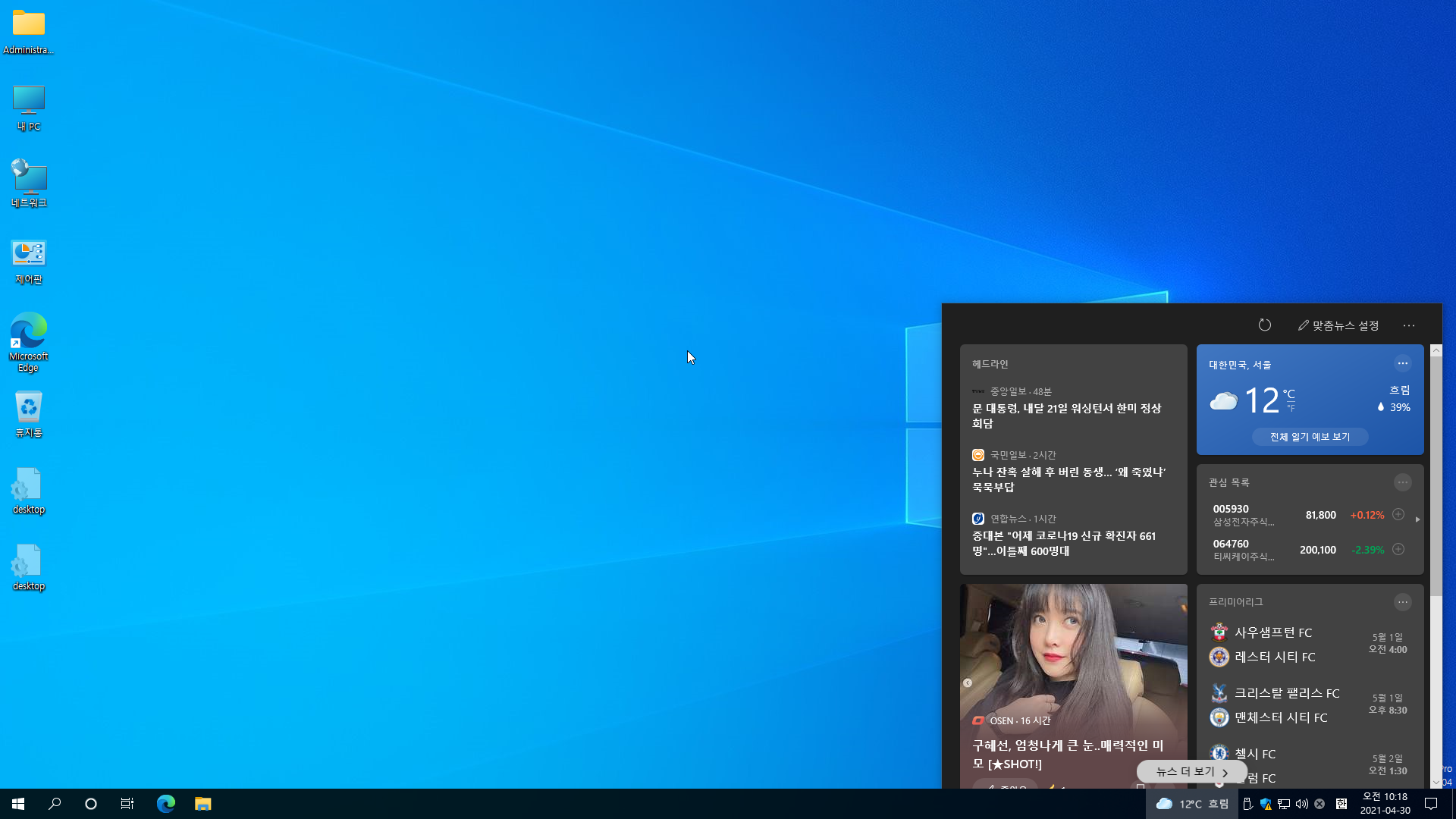Select the 005930 삼성전자 stock row
The image size is (1456, 819).
click(1300, 515)
